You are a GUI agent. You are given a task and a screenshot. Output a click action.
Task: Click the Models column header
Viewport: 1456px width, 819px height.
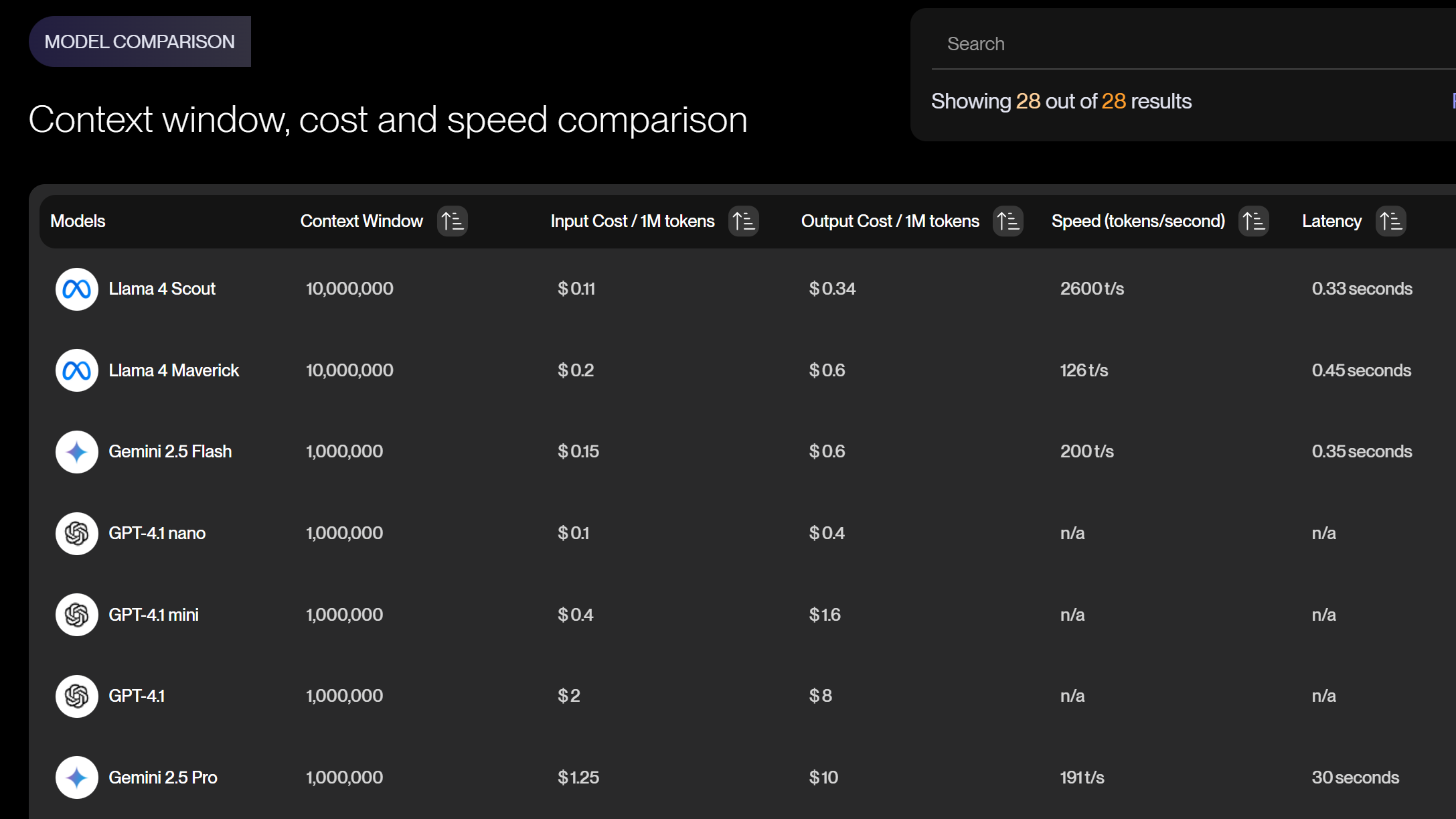pos(78,221)
